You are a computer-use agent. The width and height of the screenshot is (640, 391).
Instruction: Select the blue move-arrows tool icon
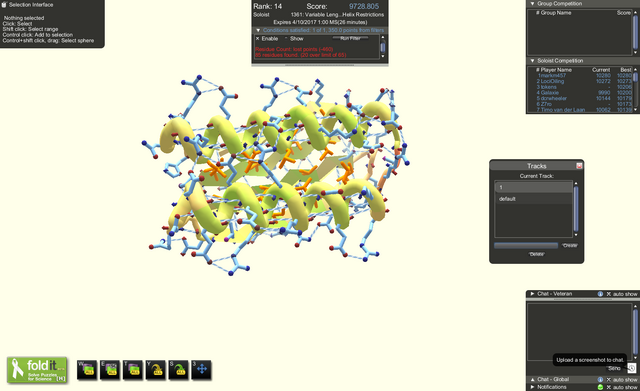[201, 370]
